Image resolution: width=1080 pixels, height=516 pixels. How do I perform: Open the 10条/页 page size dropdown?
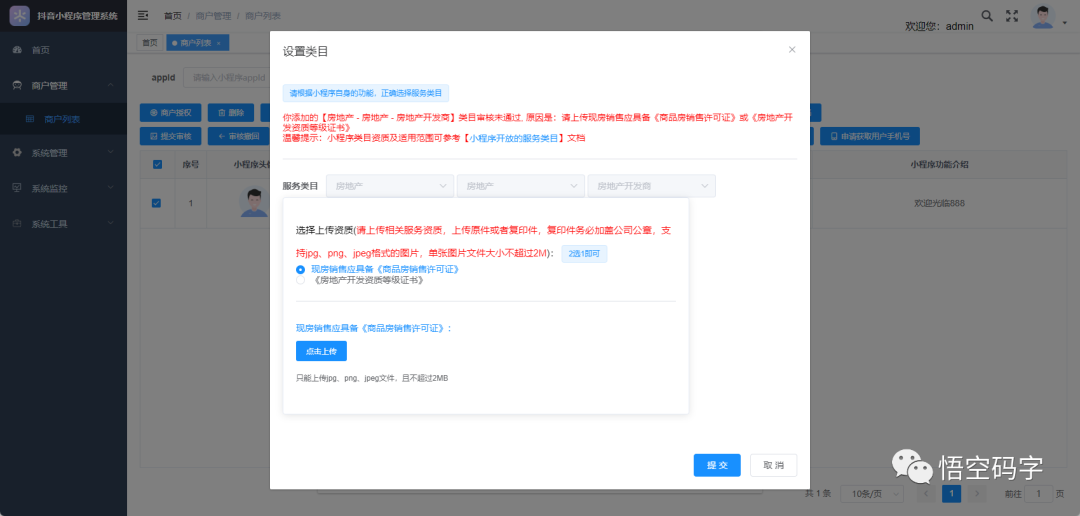tap(874, 493)
